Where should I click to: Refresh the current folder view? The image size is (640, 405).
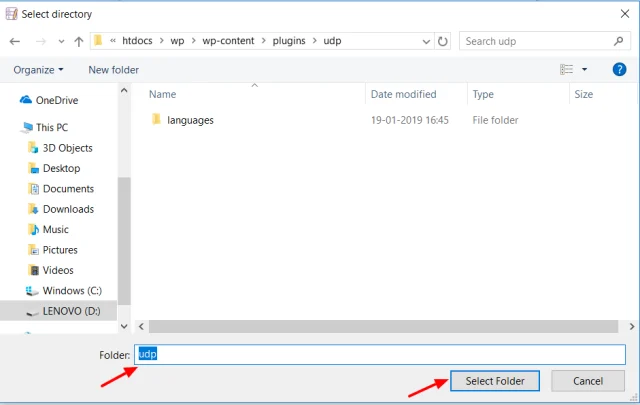[x=443, y=41]
